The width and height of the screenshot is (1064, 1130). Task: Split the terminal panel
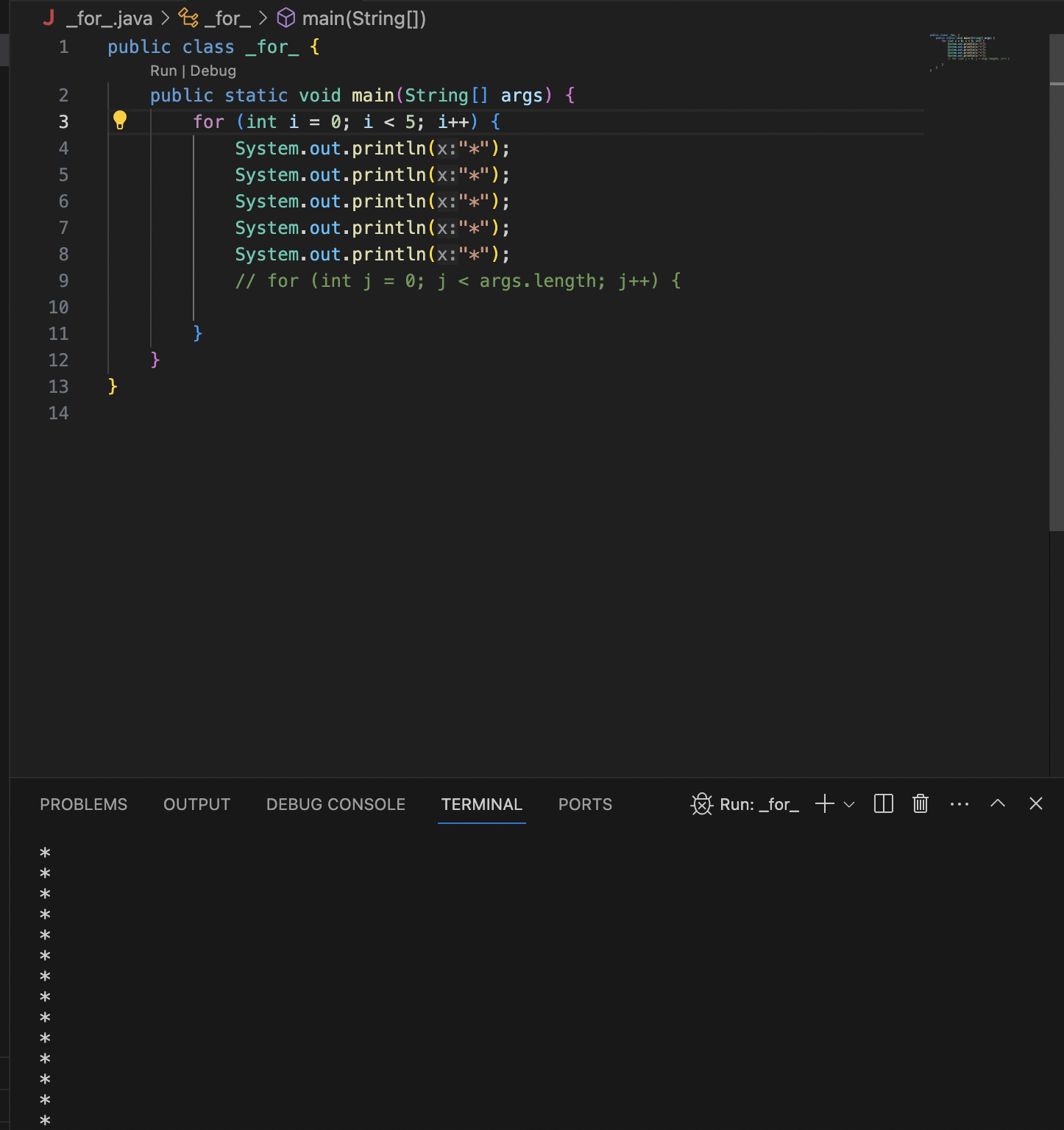click(884, 804)
